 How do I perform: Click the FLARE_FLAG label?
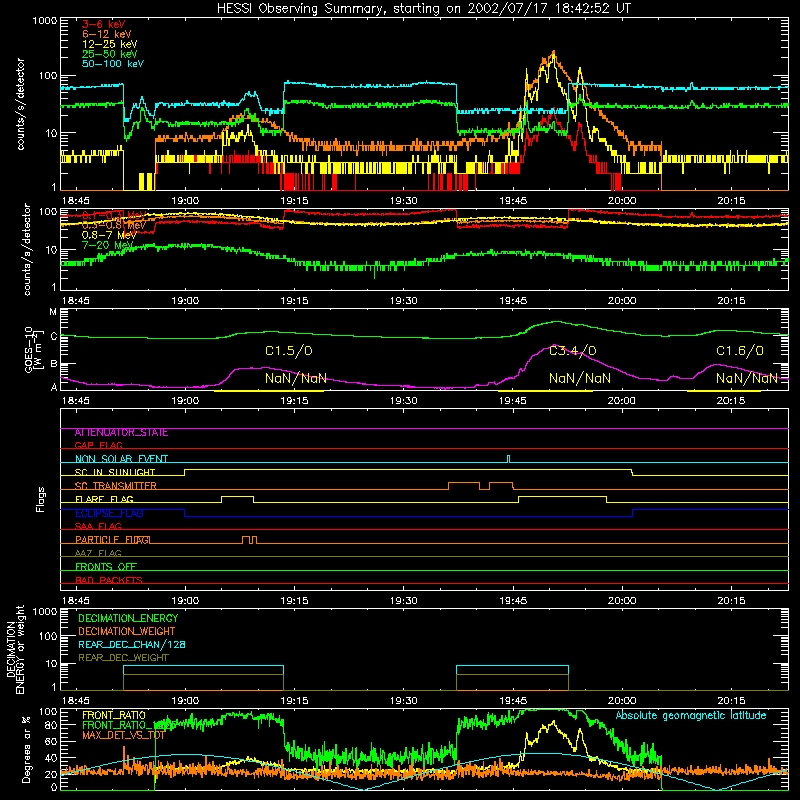pos(104,499)
